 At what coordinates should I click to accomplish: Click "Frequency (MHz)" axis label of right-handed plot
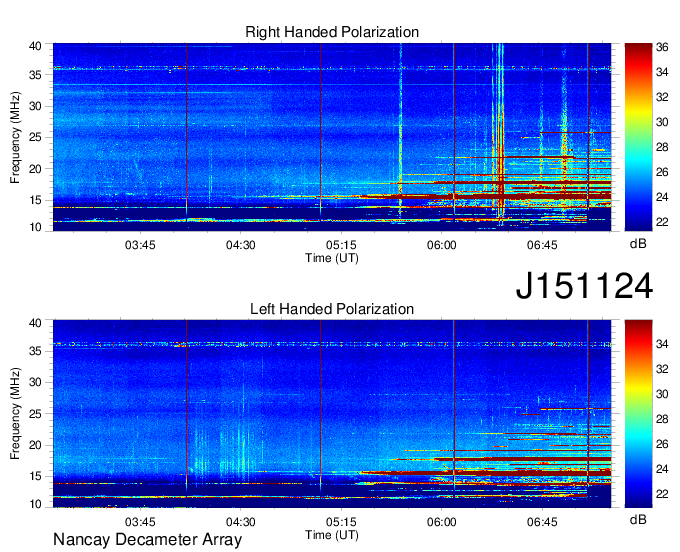coord(15,137)
